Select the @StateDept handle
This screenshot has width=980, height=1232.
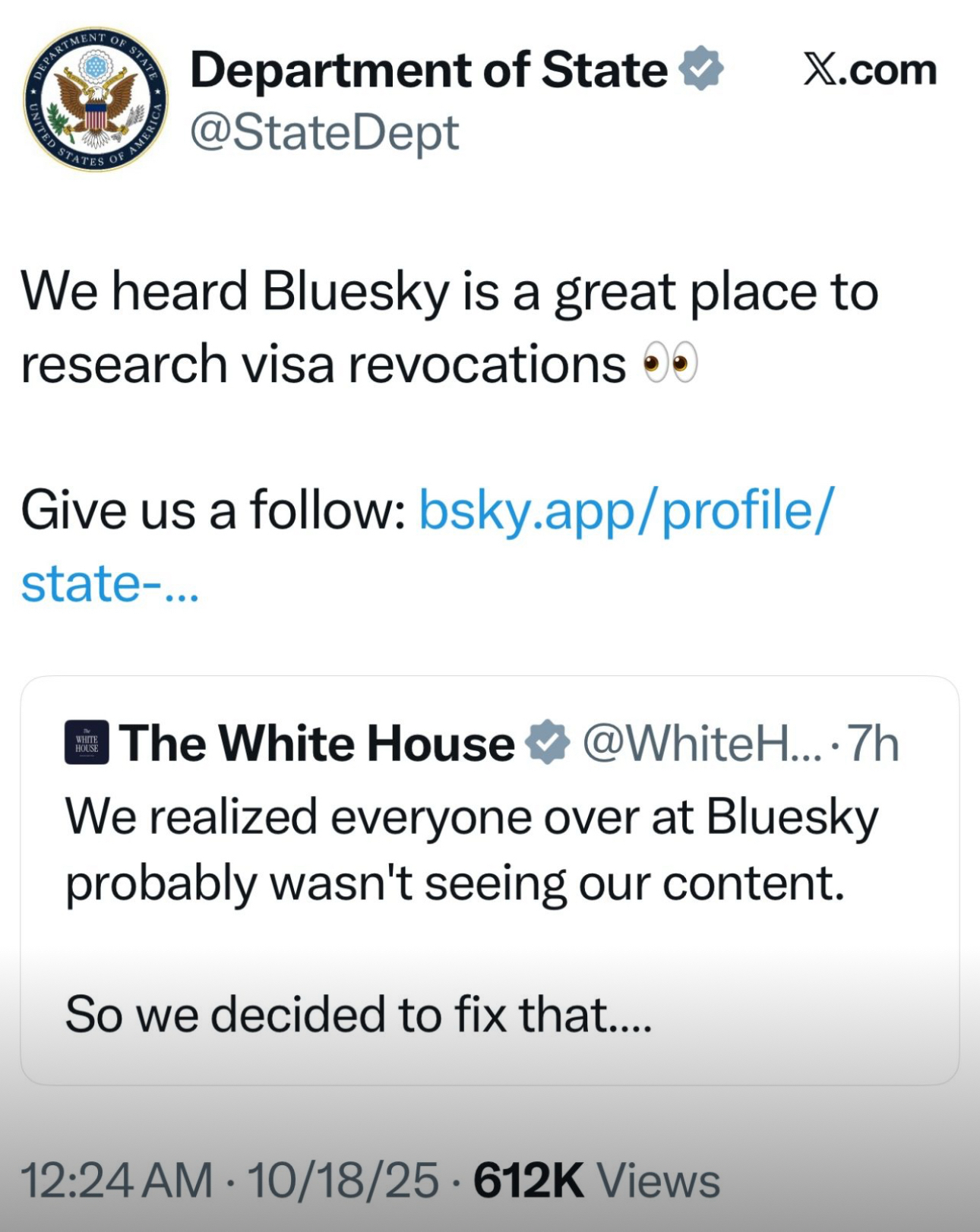pos(324,132)
